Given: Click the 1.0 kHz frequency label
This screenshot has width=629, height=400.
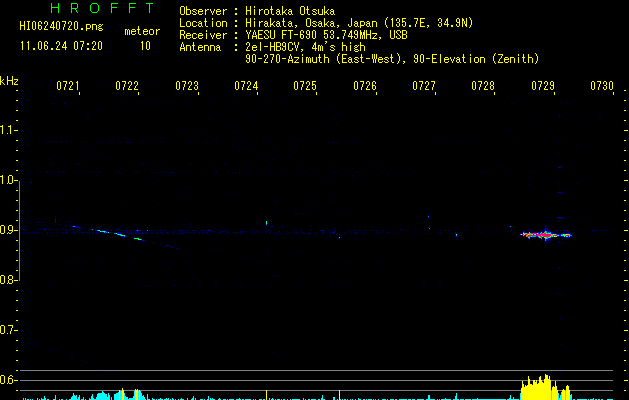Looking at the screenshot, I should click(8, 180).
